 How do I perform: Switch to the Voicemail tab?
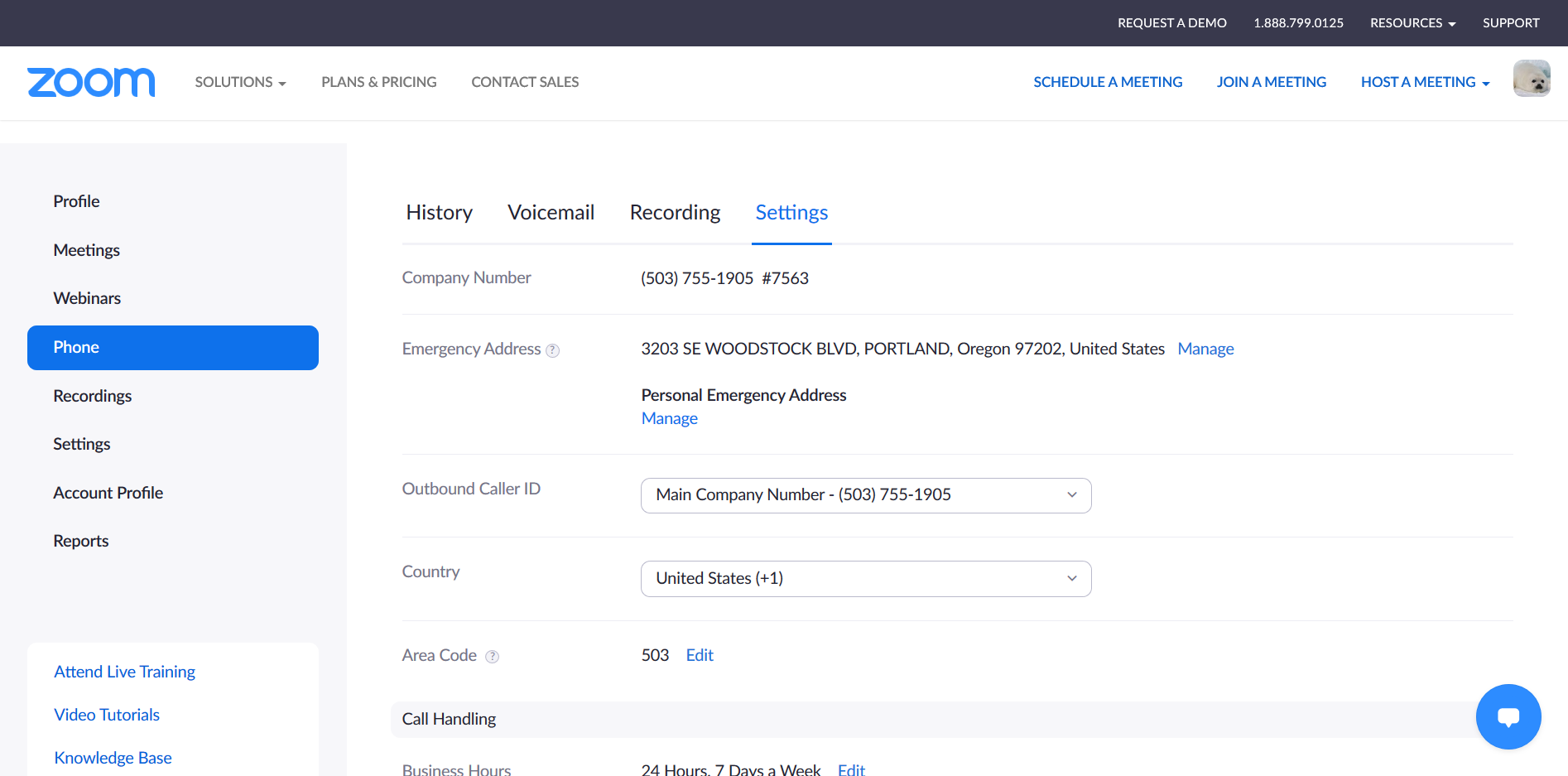pyautogui.click(x=551, y=213)
